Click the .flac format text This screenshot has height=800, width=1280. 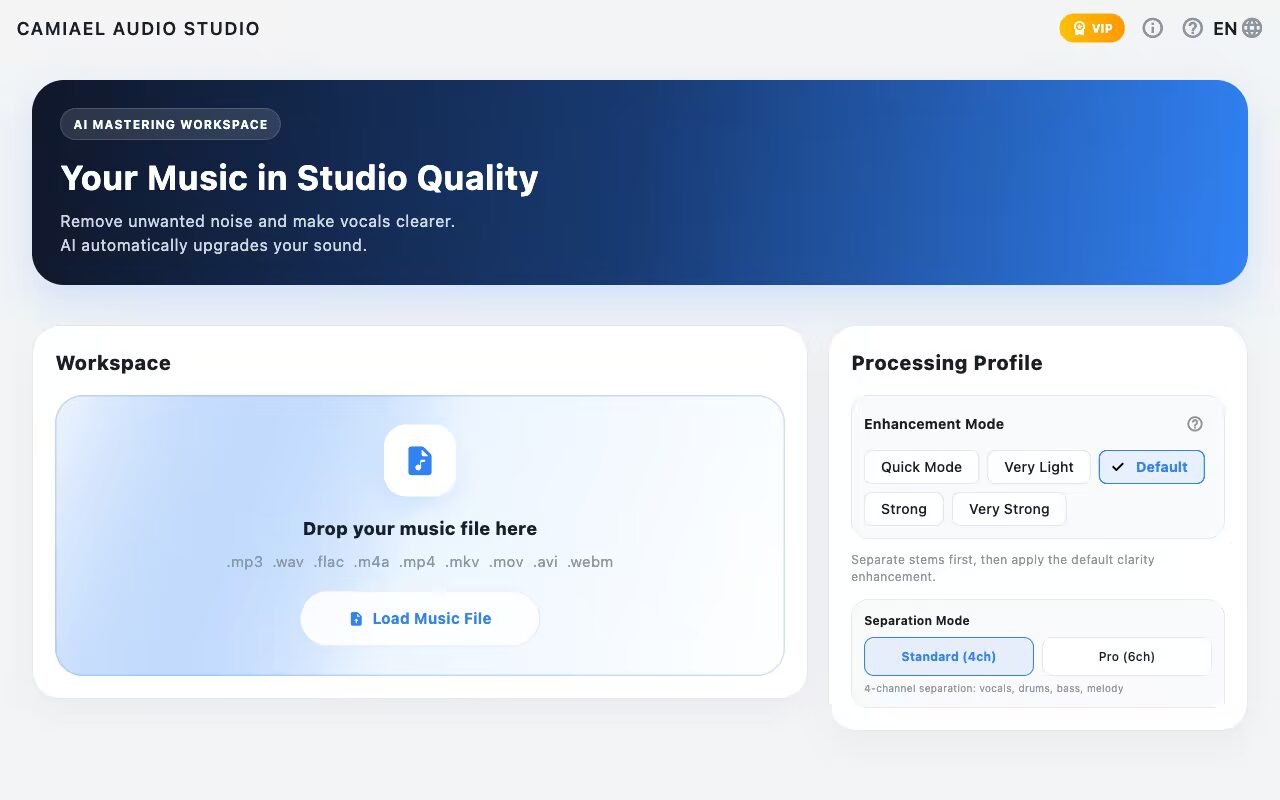pyautogui.click(x=329, y=562)
